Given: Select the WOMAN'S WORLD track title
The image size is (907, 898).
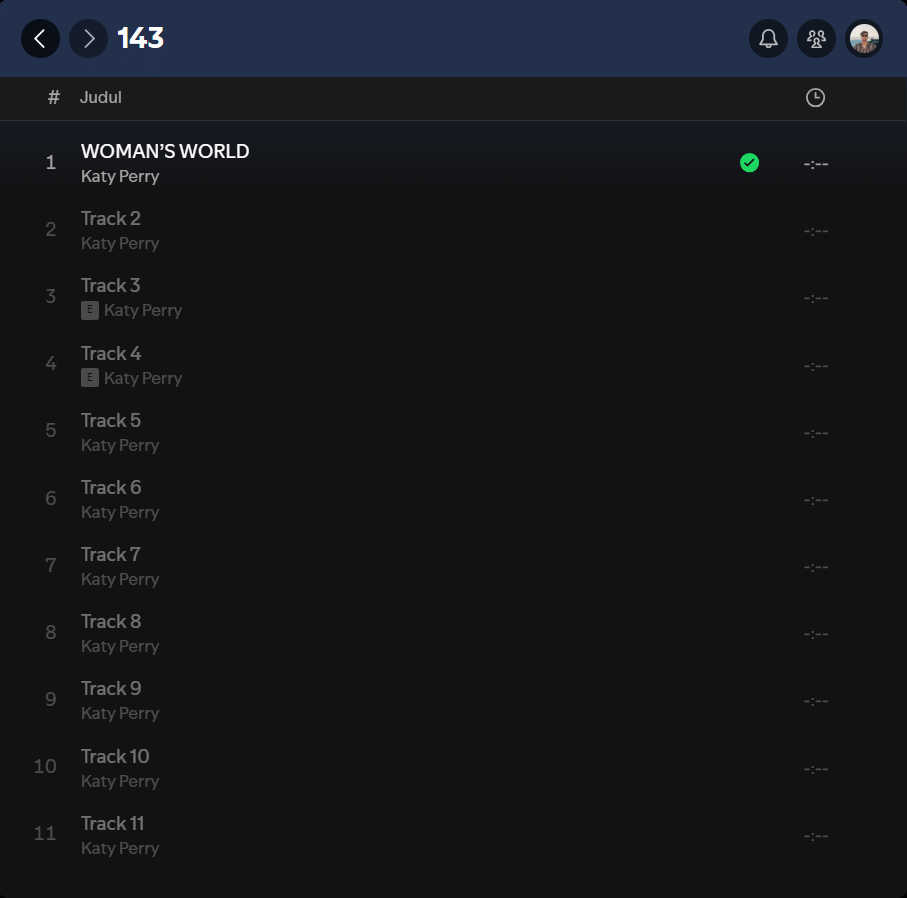Looking at the screenshot, I should click(165, 151).
